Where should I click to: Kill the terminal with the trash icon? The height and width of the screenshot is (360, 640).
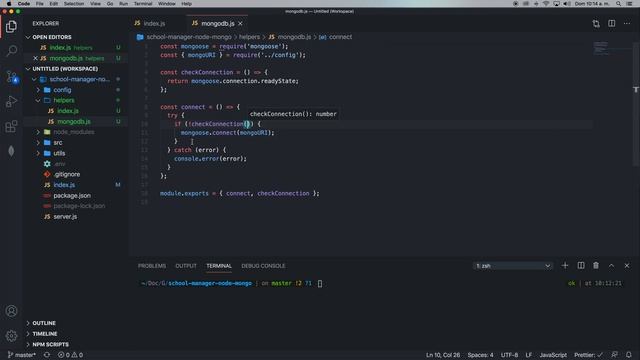(596, 266)
